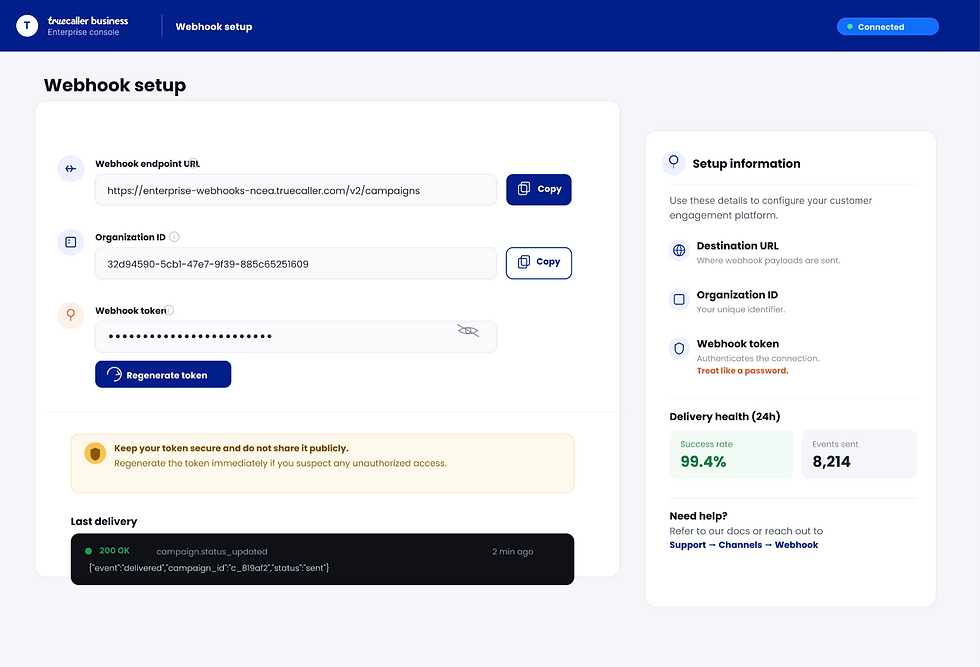Toggle webhook token visibility eye icon

tap(468, 331)
